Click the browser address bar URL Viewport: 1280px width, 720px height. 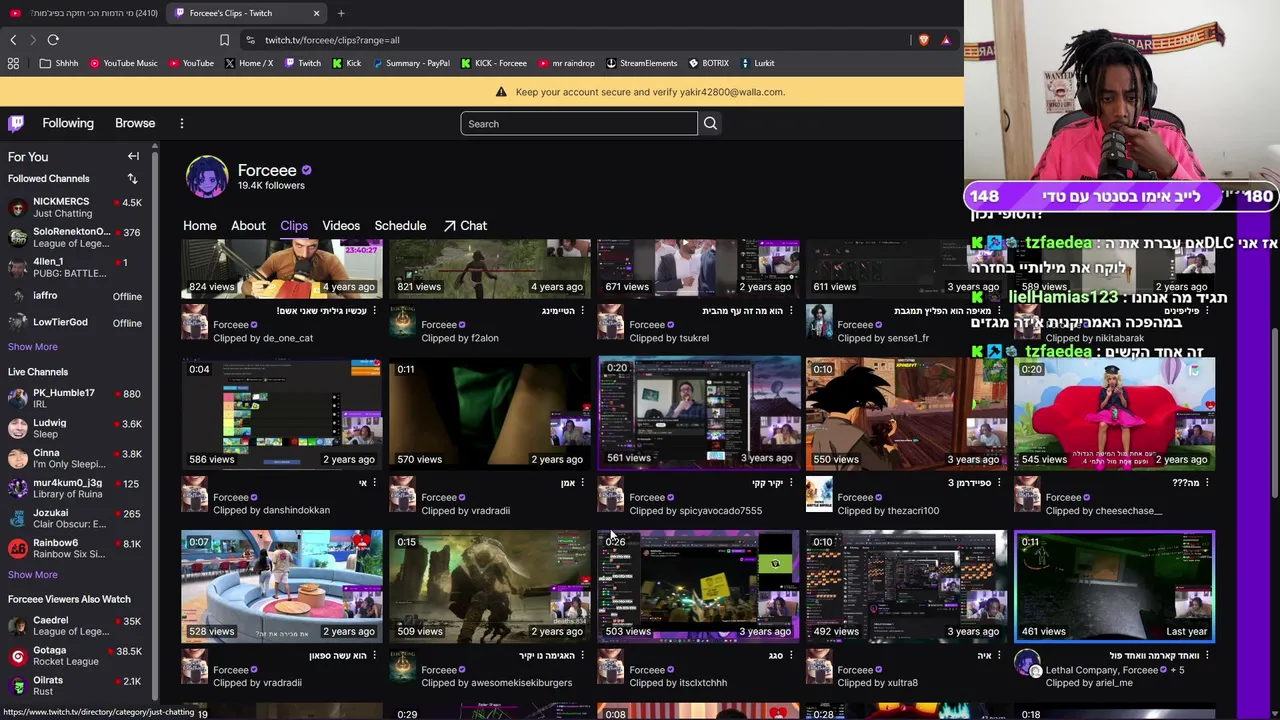332,40
